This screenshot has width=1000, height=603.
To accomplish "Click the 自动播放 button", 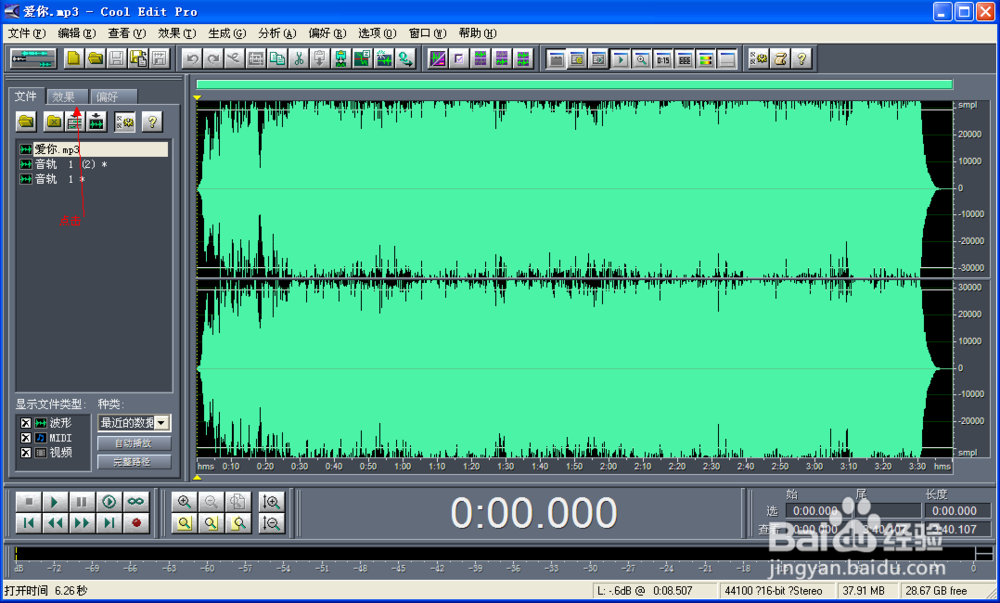I will 133,443.
